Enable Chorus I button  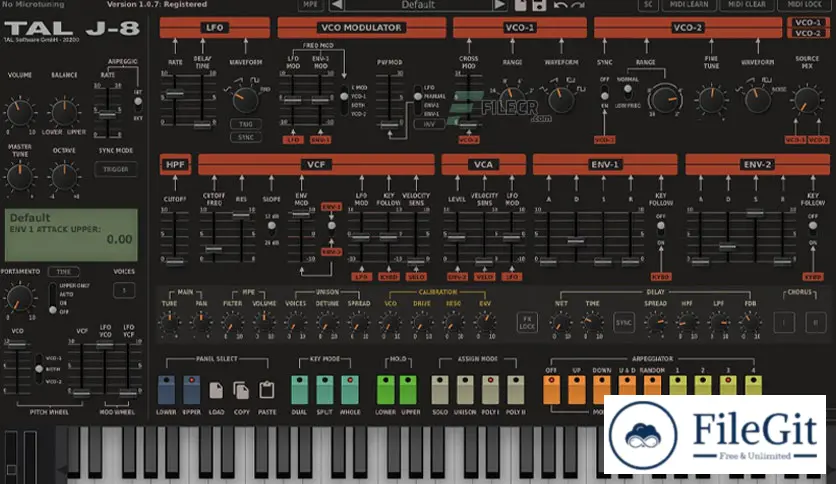click(784, 322)
